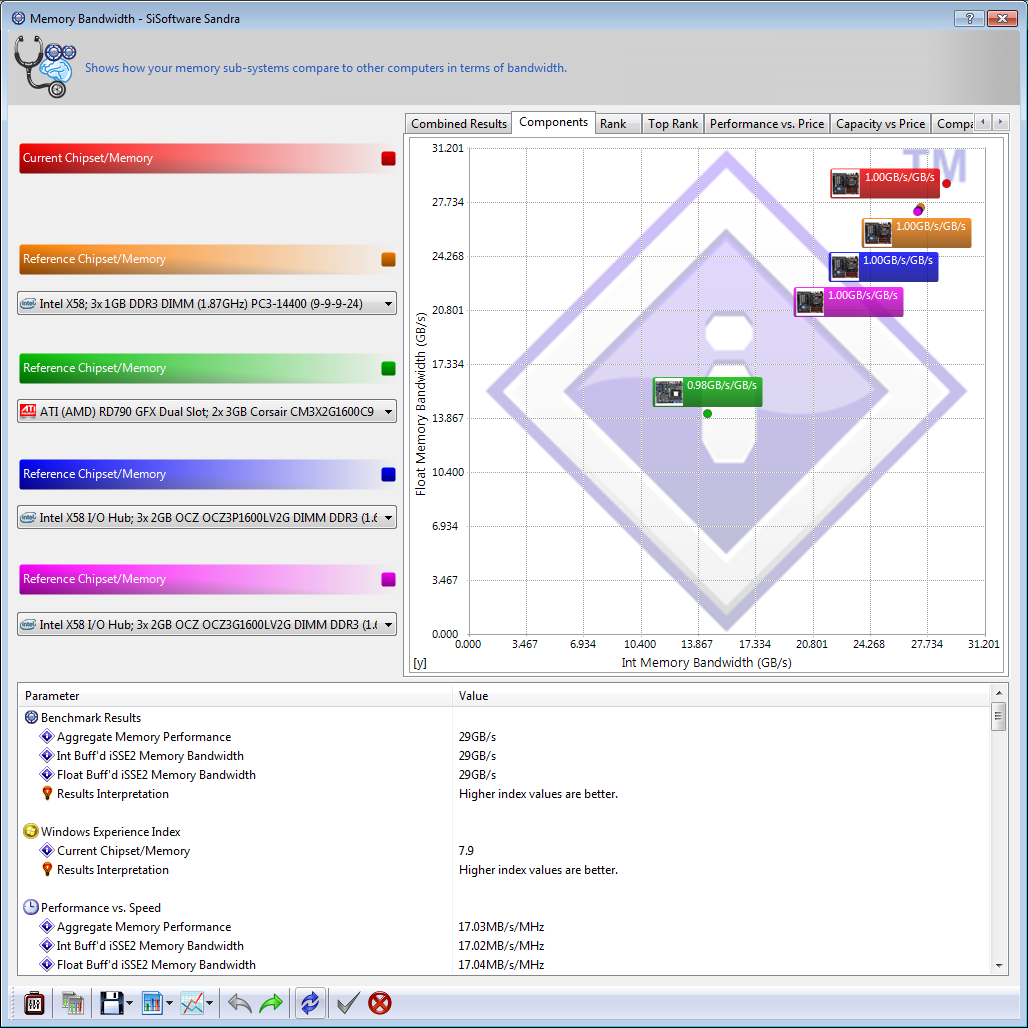Switch to the Combined Results tab

459,124
